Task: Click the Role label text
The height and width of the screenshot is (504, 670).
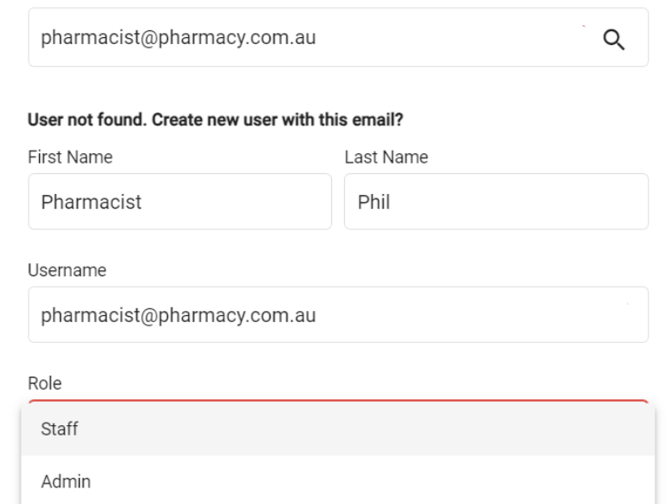Action: 45,384
